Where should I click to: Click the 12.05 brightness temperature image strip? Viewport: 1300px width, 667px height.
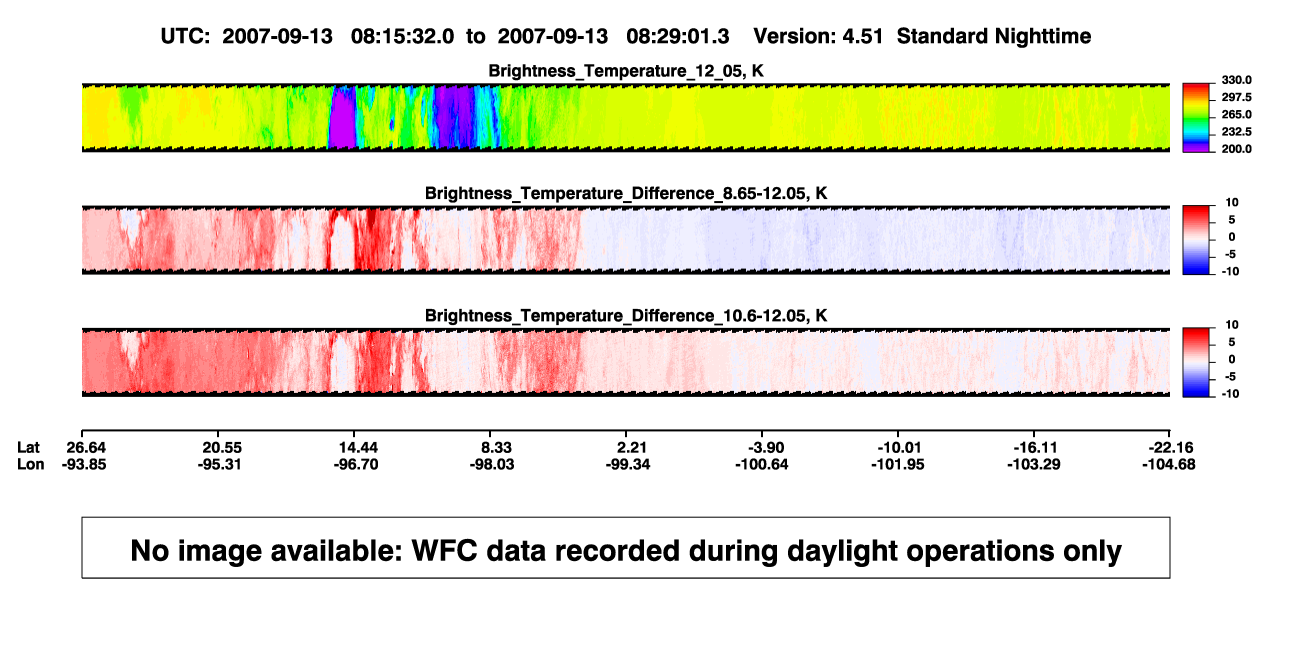pos(625,117)
